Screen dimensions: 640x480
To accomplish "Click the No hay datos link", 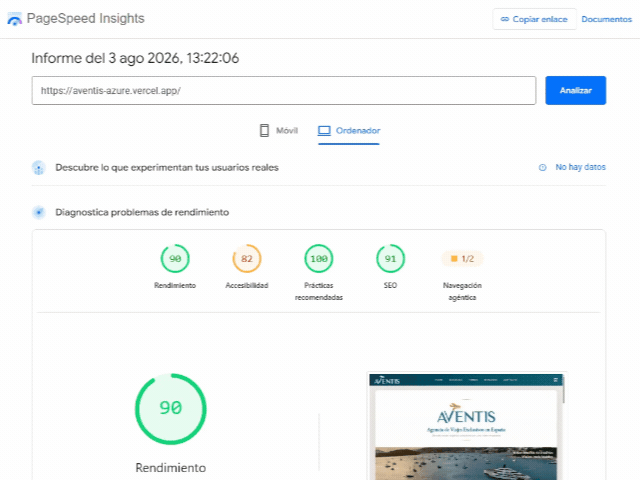I will pos(580,167).
